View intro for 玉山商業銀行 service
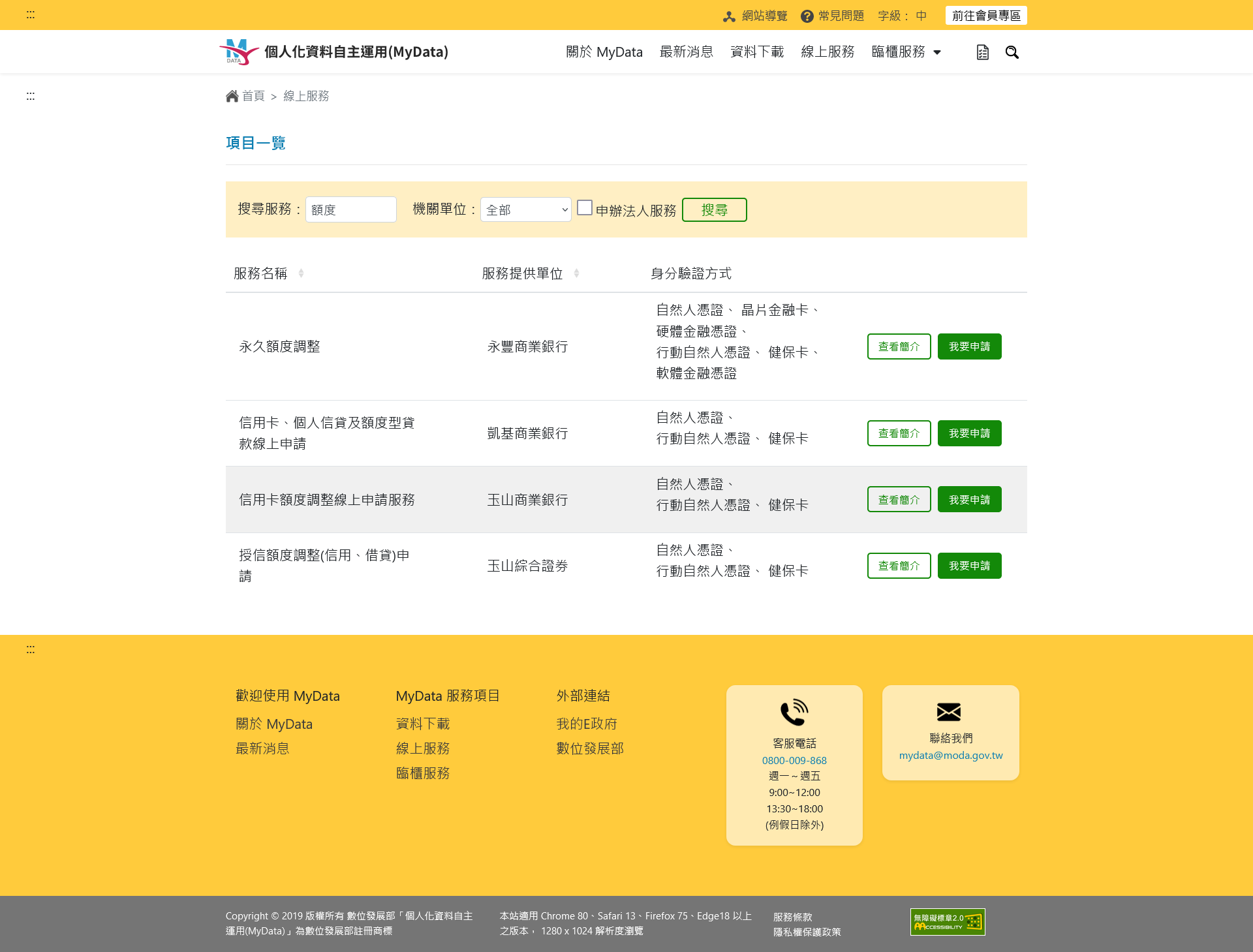The width and height of the screenshot is (1253, 952). point(899,499)
